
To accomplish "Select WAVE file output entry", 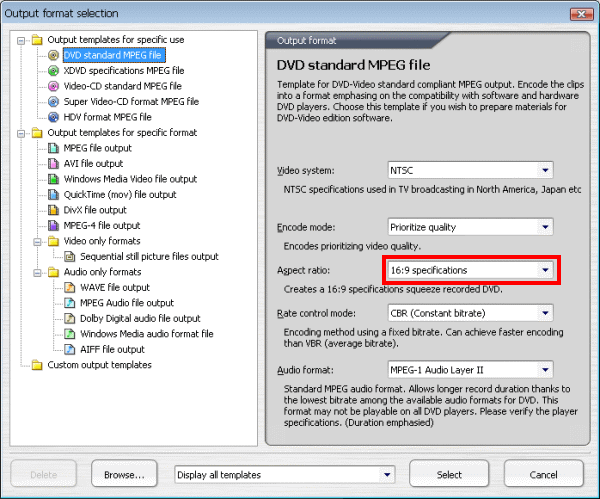I will (115, 287).
